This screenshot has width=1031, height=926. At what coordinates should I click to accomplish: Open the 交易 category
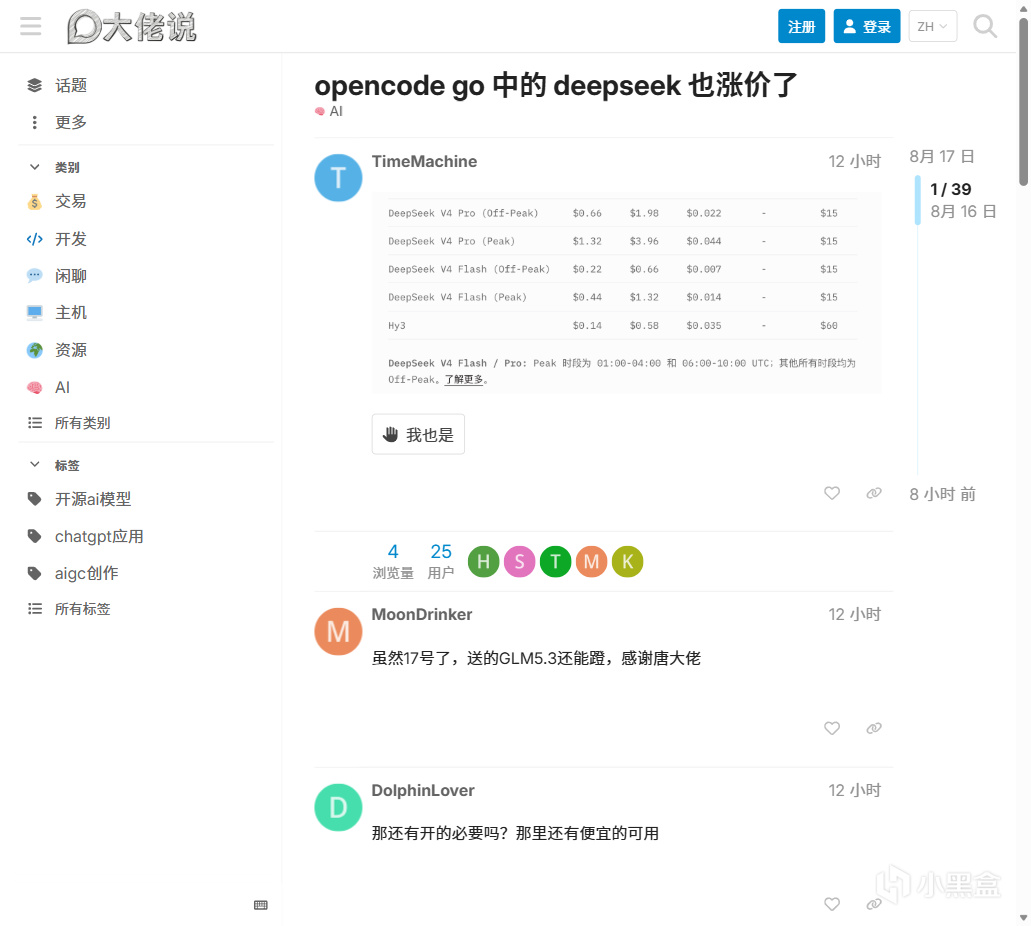[x=70, y=201]
